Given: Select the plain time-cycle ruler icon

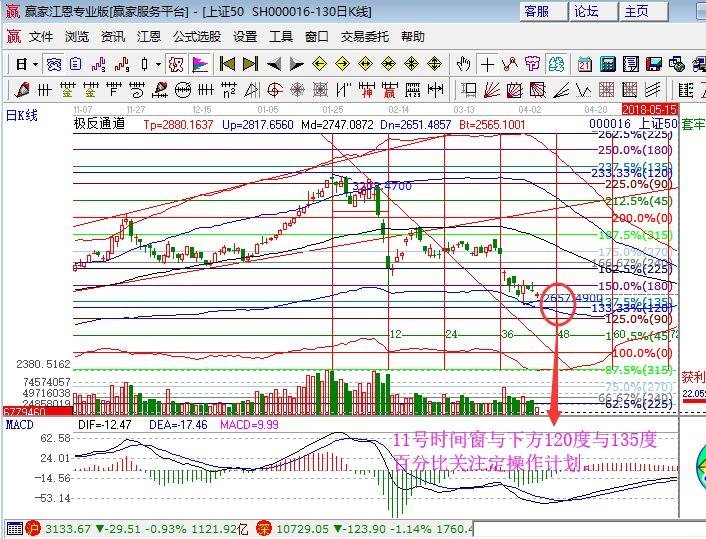Looking at the screenshot, I should pyautogui.click(x=45, y=91).
